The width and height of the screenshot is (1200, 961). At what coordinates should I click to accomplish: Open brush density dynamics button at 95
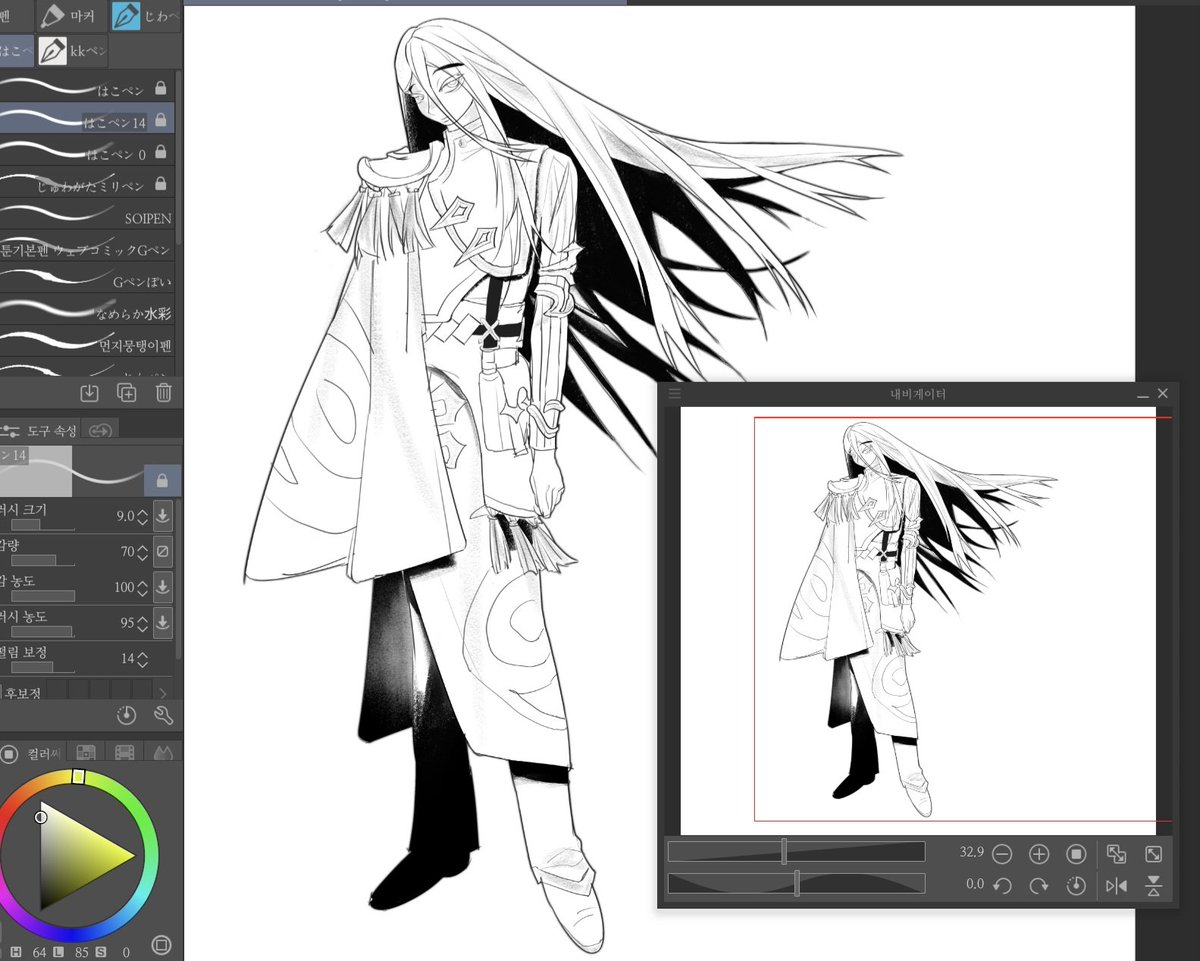tap(163, 623)
